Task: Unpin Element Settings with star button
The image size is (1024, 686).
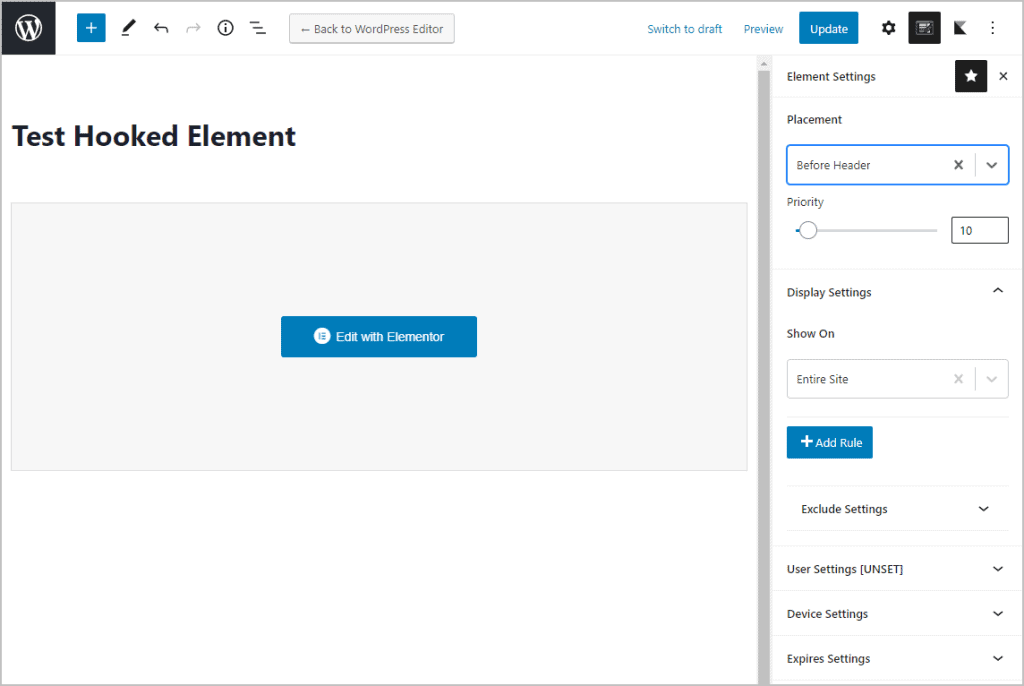Action: 970,76
